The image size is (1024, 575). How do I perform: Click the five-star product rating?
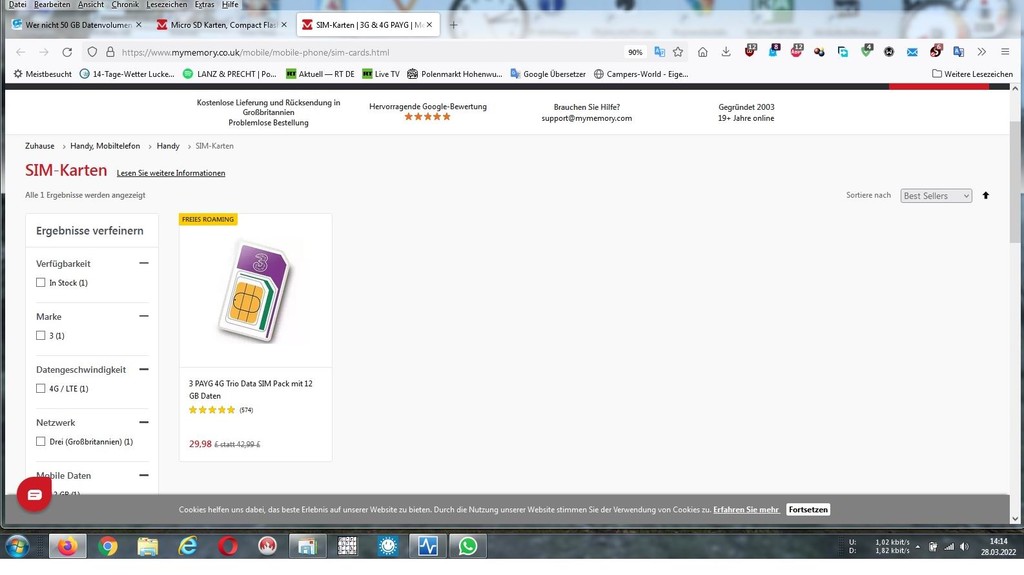[x=212, y=410]
